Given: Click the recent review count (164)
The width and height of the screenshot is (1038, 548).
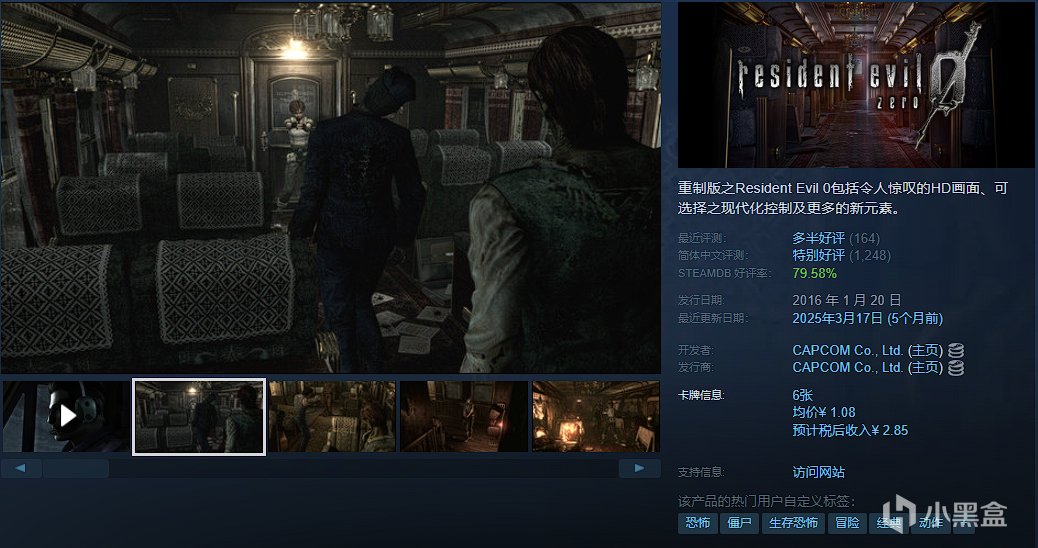Looking at the screenshot, I should (864, 238).
